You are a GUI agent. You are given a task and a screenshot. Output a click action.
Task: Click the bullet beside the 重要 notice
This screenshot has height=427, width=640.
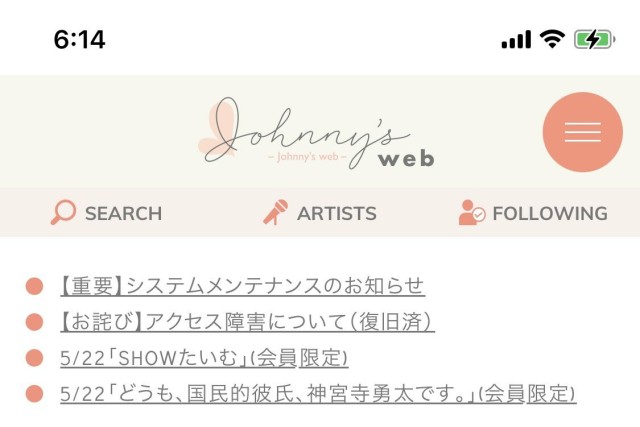point(34,286)
